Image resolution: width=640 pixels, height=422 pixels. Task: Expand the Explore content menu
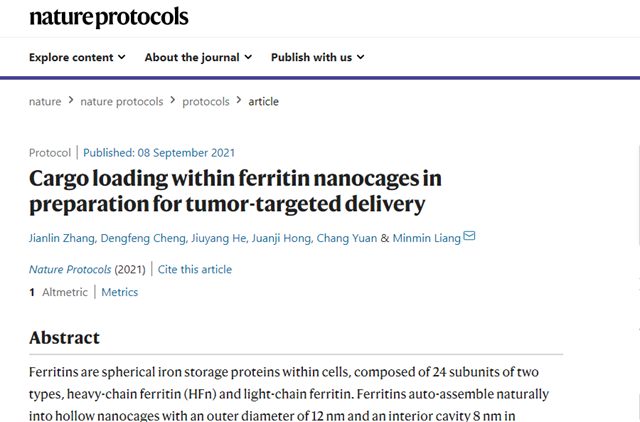pyautogui.click(x=77, y=57)
